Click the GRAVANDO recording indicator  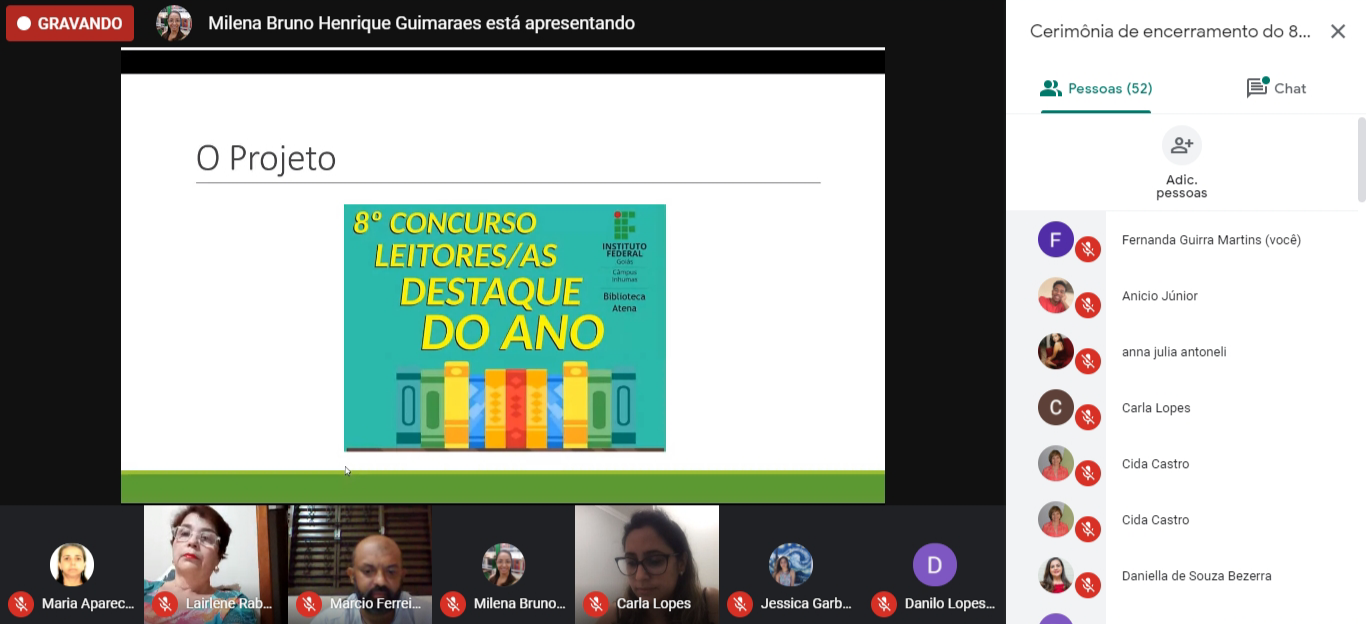69,23
